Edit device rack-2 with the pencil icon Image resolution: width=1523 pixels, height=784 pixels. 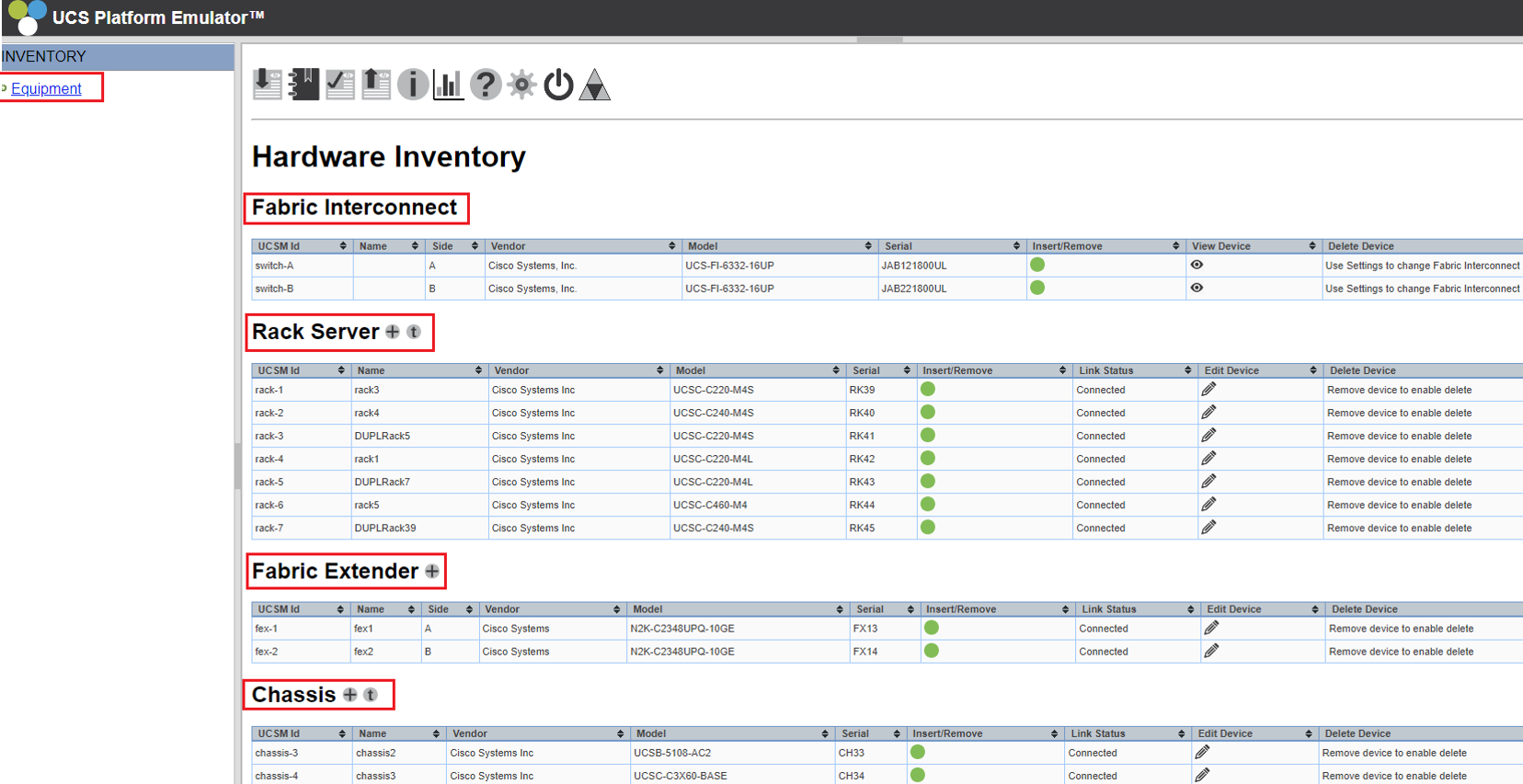click(x=1209, y=412)
